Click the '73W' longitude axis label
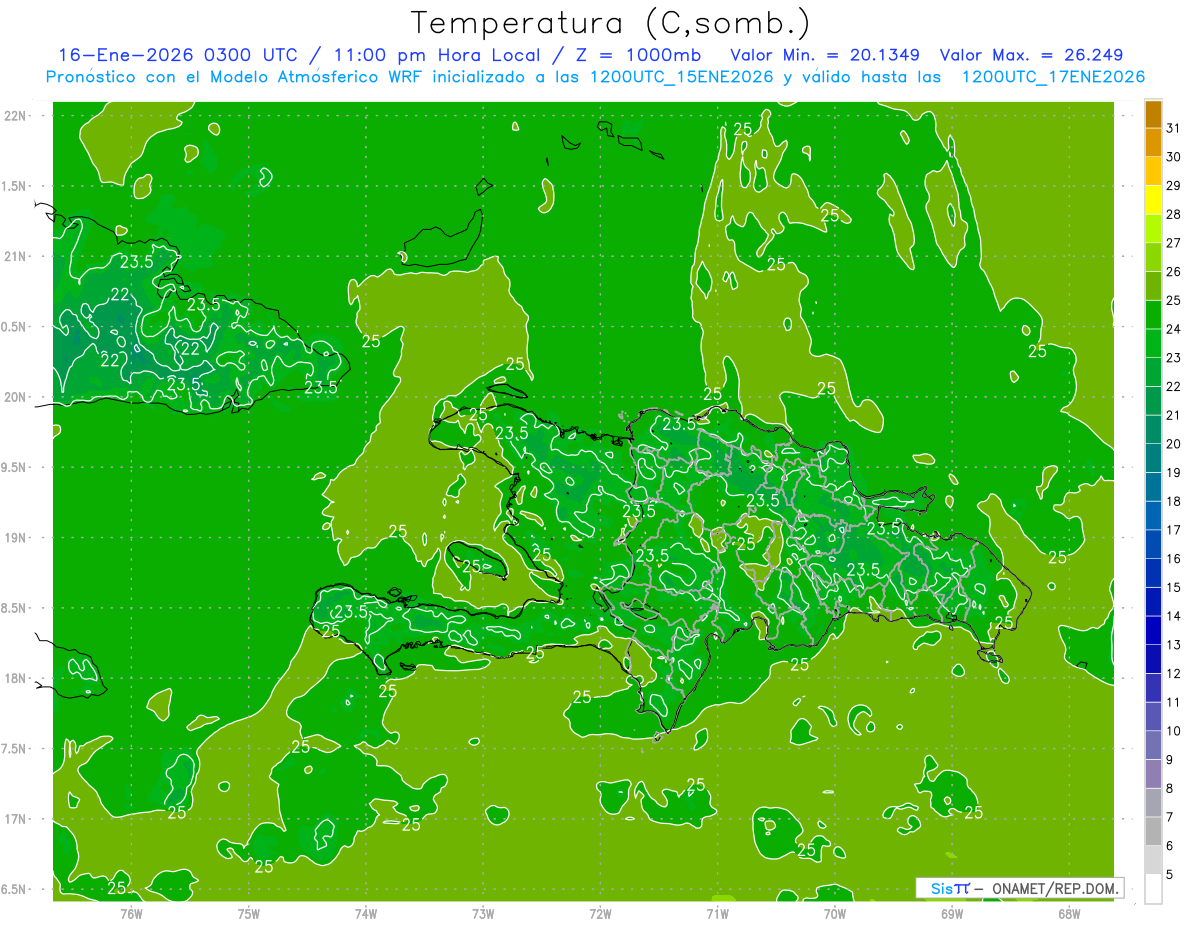The height and width of the screenshot is (927, 1200). pyautogui.click(x=483, y=913)
